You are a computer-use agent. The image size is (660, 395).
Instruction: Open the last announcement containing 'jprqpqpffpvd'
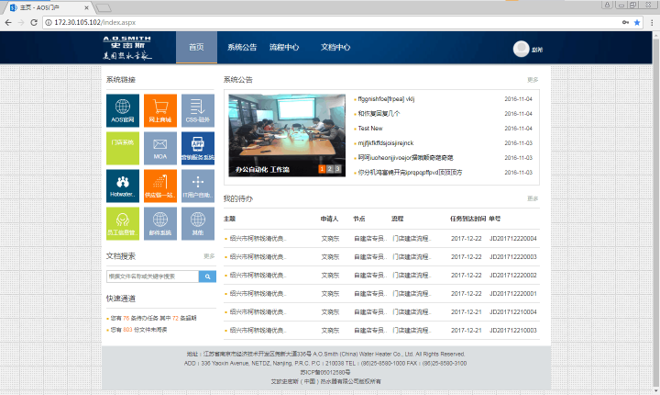coord(410,173)
